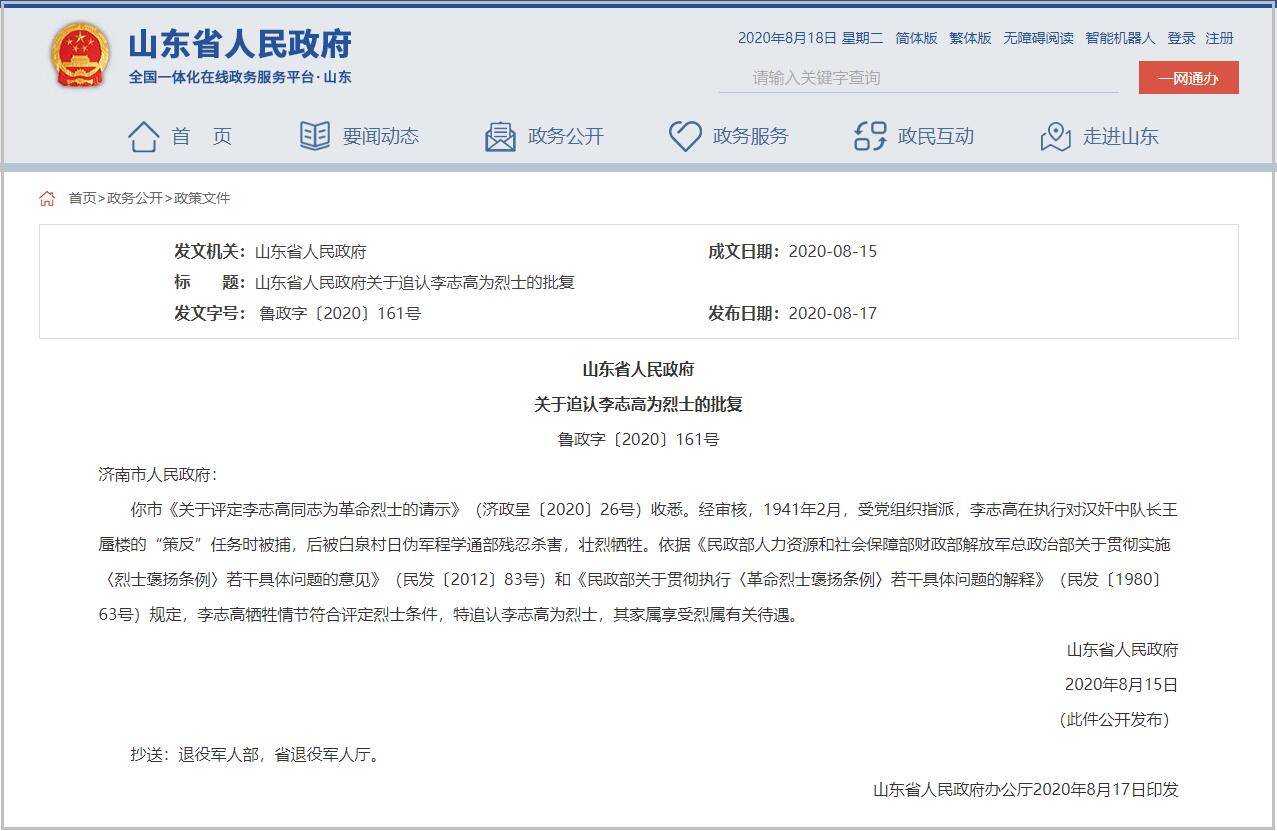Click the red 一网通办 button
The width and height of the screenshot is (1277, 831).
[1188, 78]
